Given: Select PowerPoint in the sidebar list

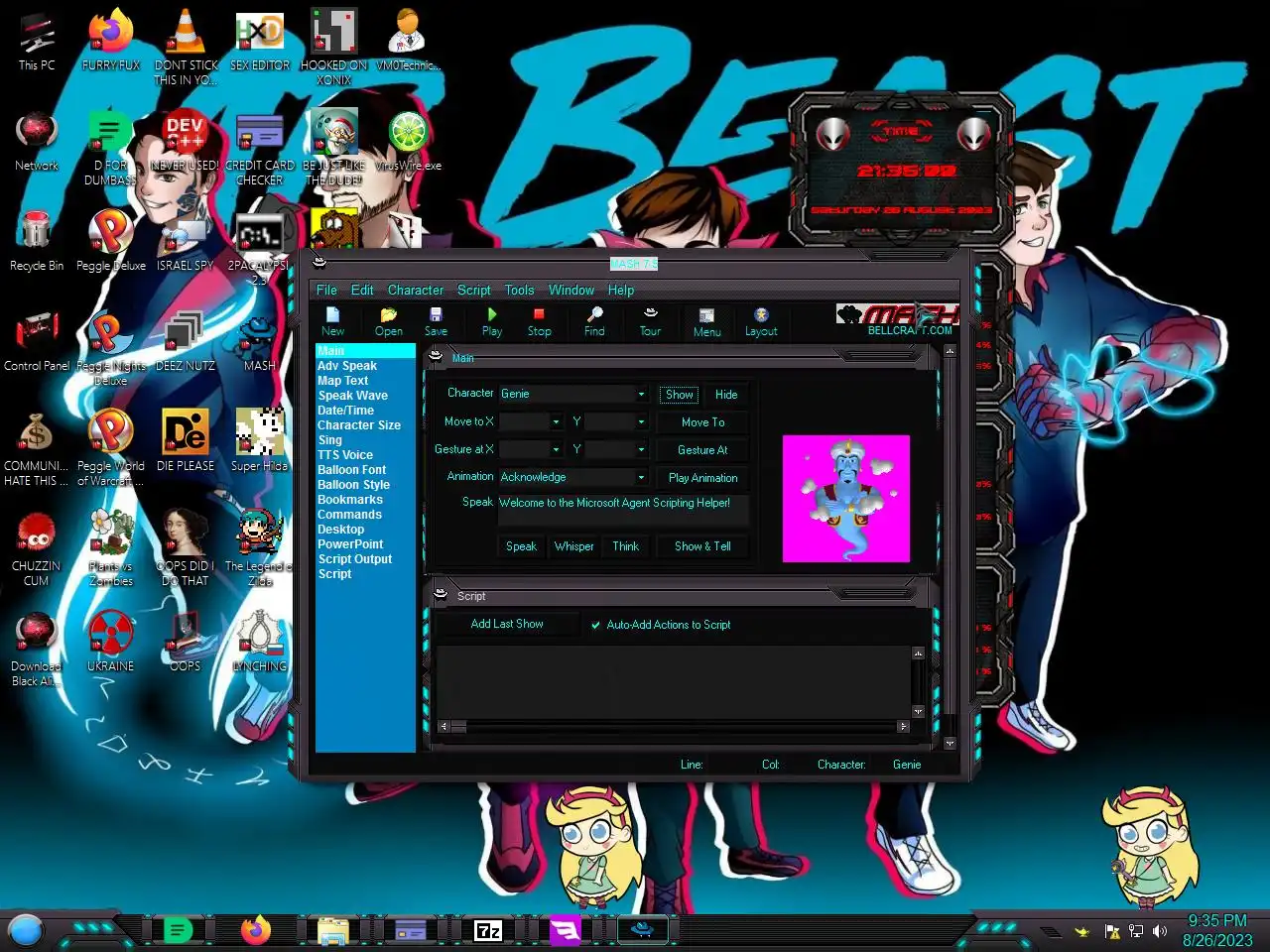Looking at the screenshot, I should [350, 544].
